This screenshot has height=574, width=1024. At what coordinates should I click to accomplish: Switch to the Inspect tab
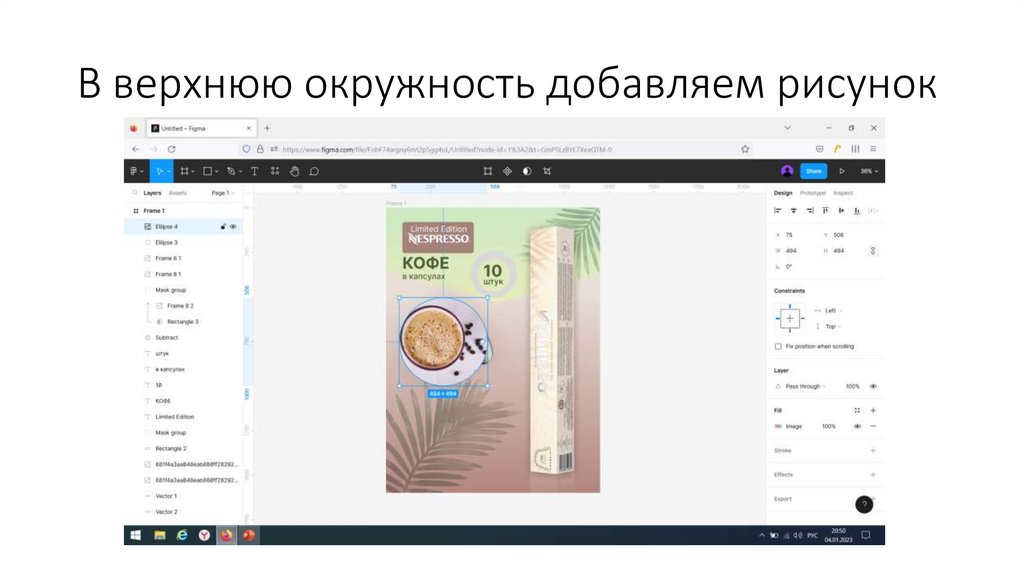(843, 193)
